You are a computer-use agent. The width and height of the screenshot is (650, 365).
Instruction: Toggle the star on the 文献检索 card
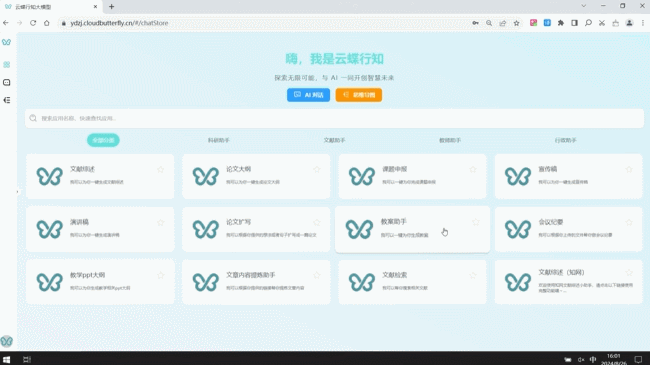(473, 275)
